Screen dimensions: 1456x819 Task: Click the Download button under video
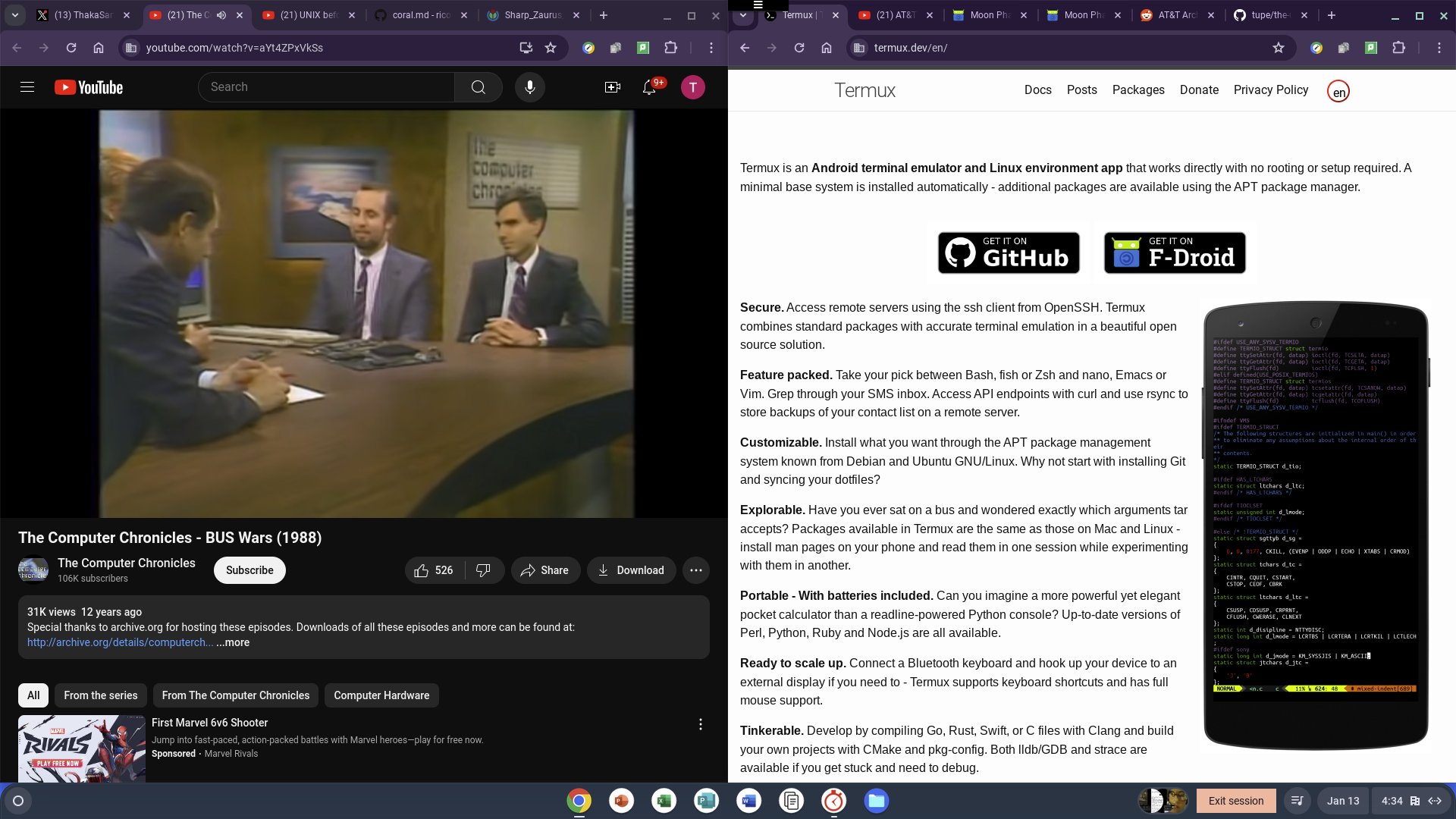pos(631,570)
